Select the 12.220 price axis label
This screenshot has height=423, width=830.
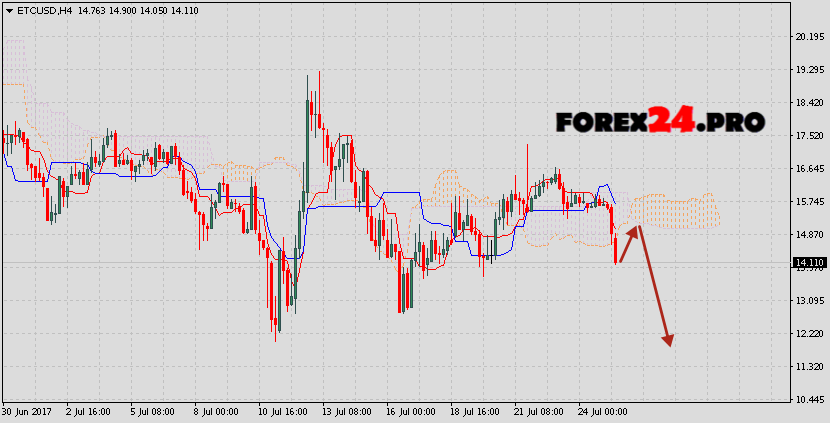click(808, 334)
